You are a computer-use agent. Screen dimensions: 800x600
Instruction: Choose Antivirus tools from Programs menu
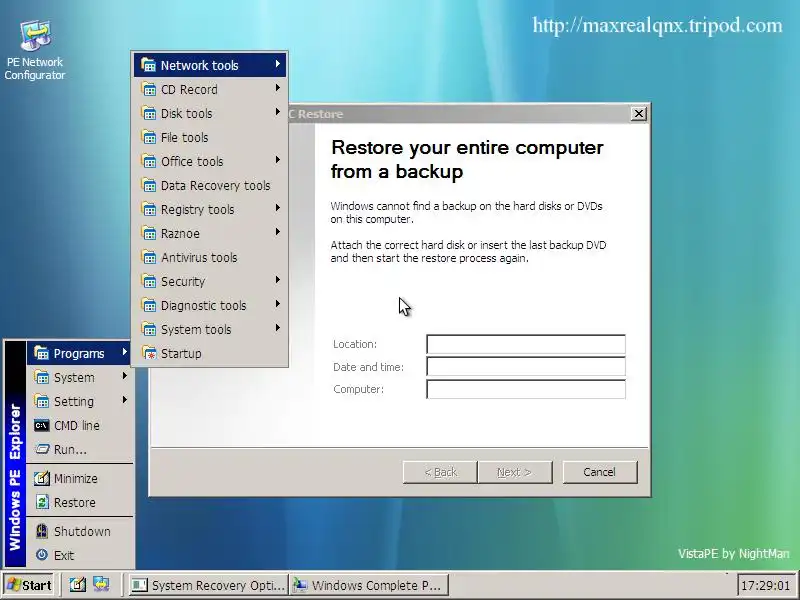(x=210, y=257)
